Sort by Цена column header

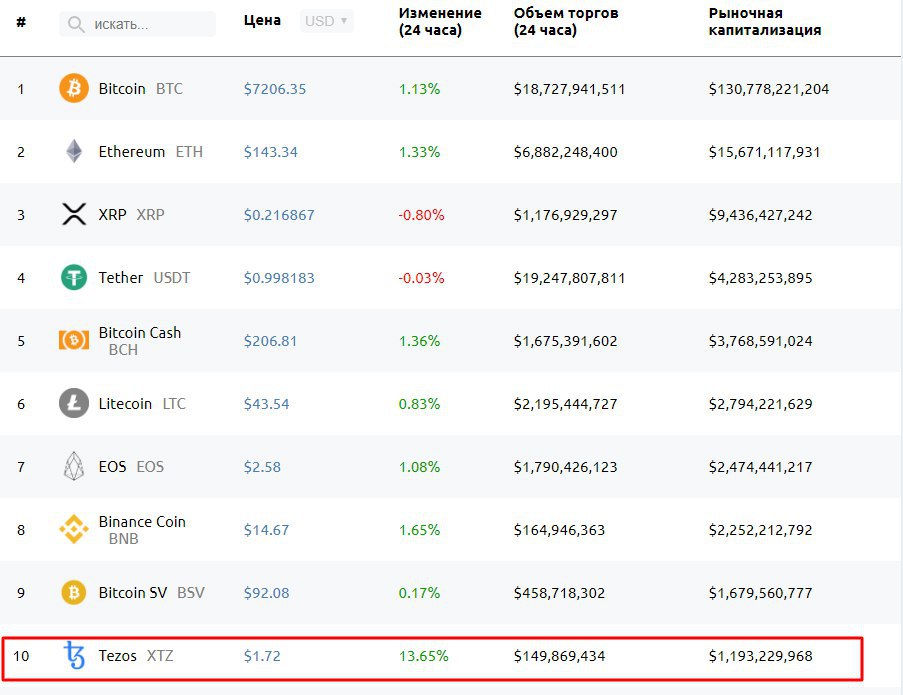point(262,21)
